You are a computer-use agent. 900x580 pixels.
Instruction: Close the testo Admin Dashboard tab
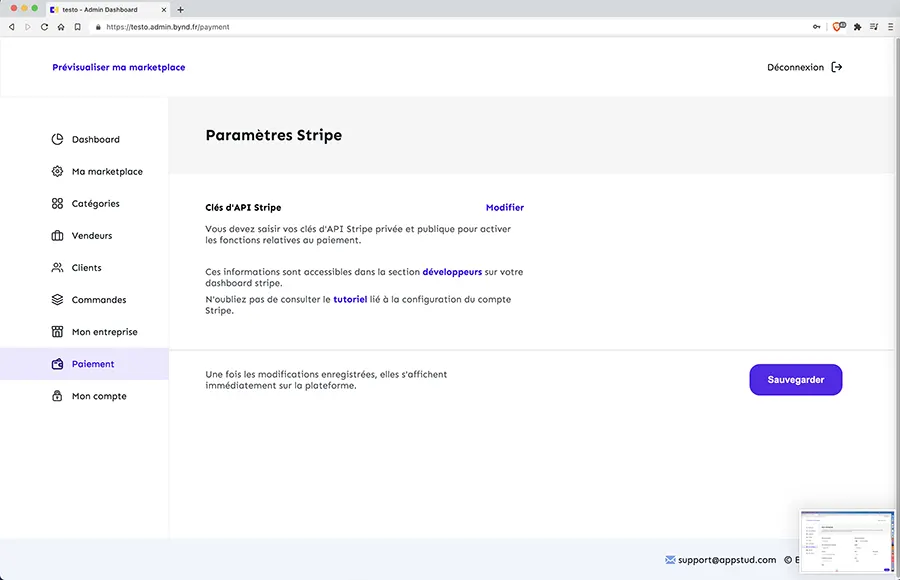[x=164, y=10]
